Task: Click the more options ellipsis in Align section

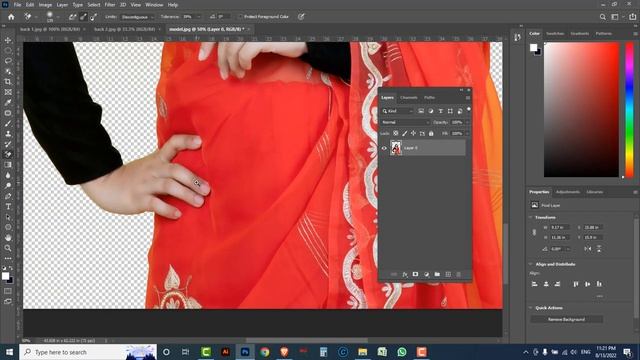Action: (x=600, y=296)
